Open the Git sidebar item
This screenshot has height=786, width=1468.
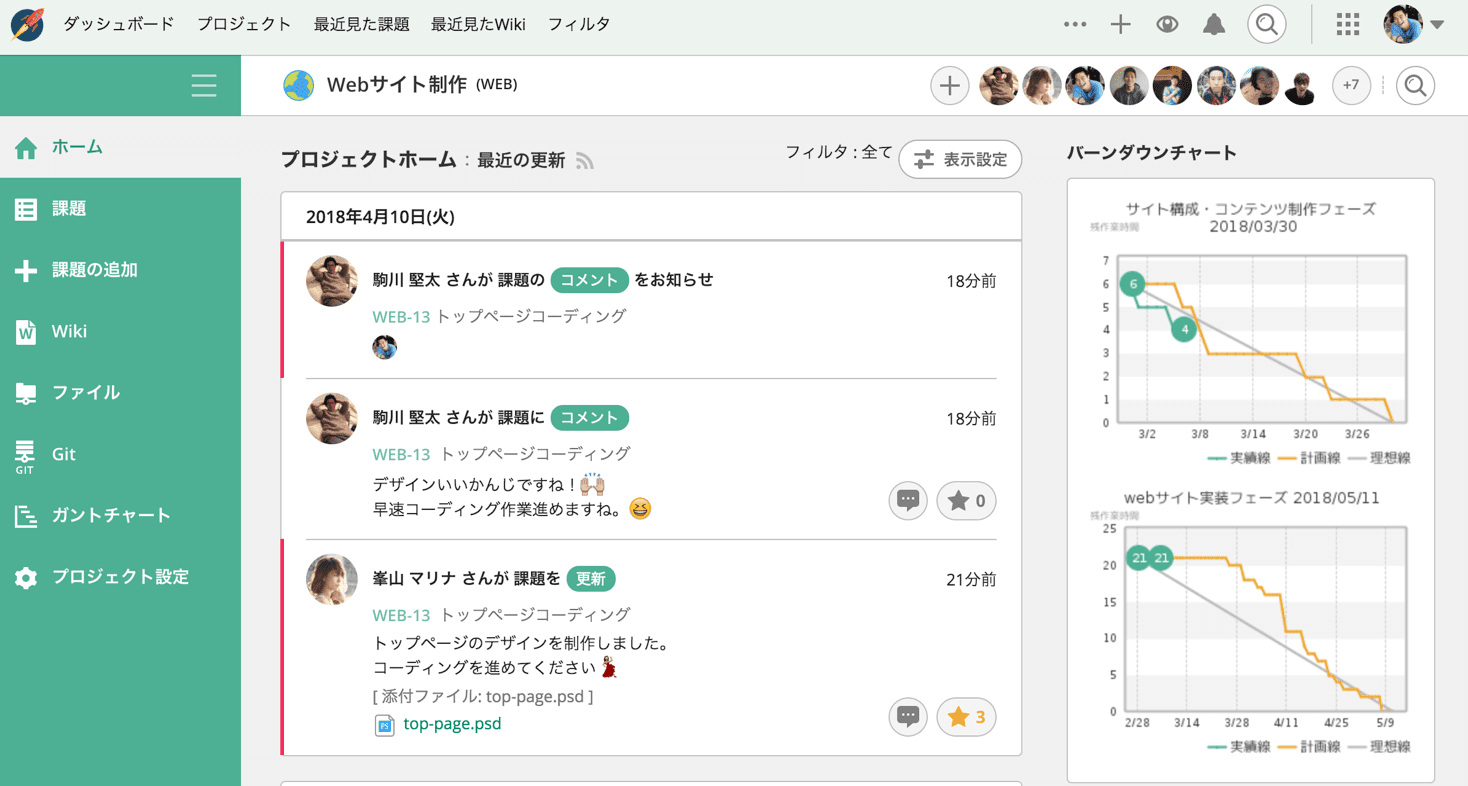(x=64, y=454)
